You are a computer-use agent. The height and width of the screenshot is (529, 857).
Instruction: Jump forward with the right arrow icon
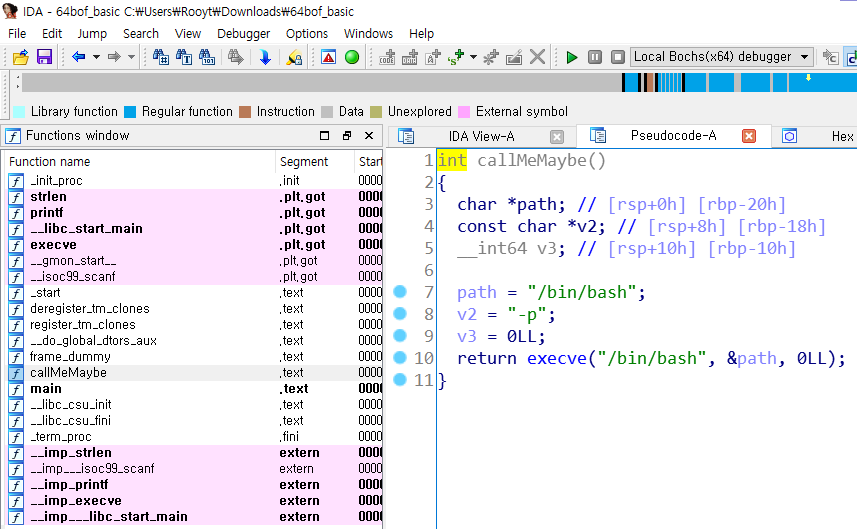click(x=114, y=57)
